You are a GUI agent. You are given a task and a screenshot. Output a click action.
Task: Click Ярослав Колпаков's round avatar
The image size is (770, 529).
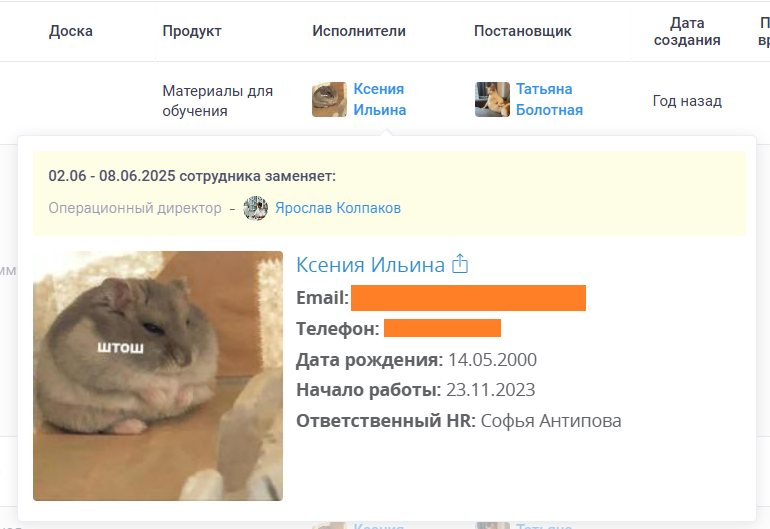(255, 208)
